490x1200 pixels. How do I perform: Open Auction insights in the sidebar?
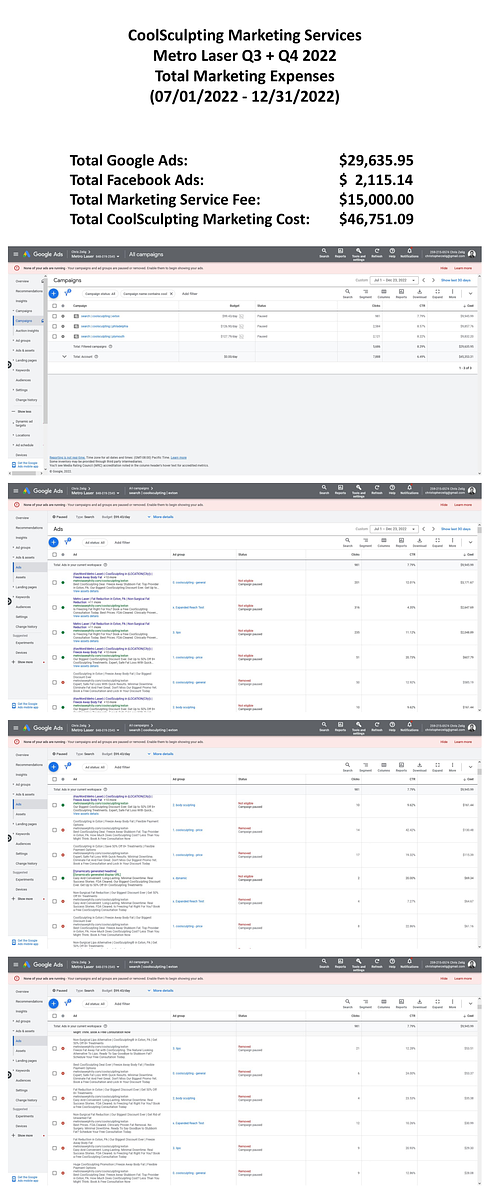pos(27,331)
